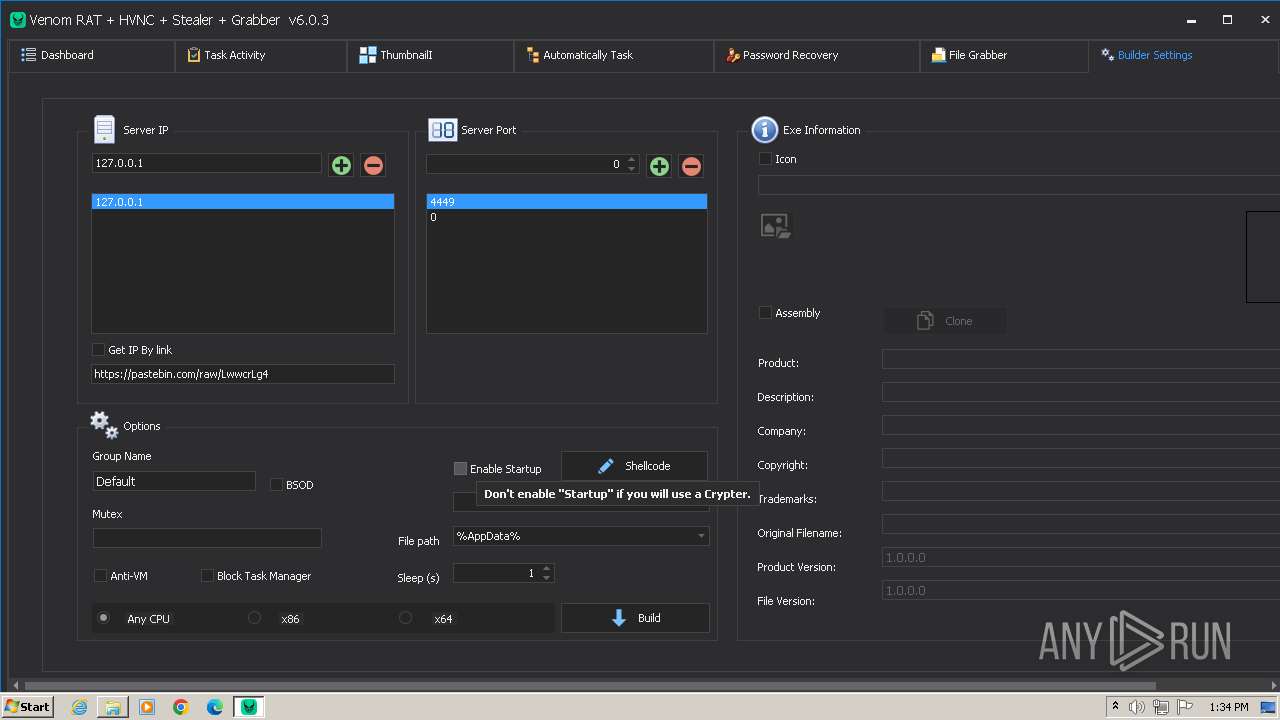Check Enable Startup option
The width and height of the screenshot is (1280, 720).
pos(460,468)
